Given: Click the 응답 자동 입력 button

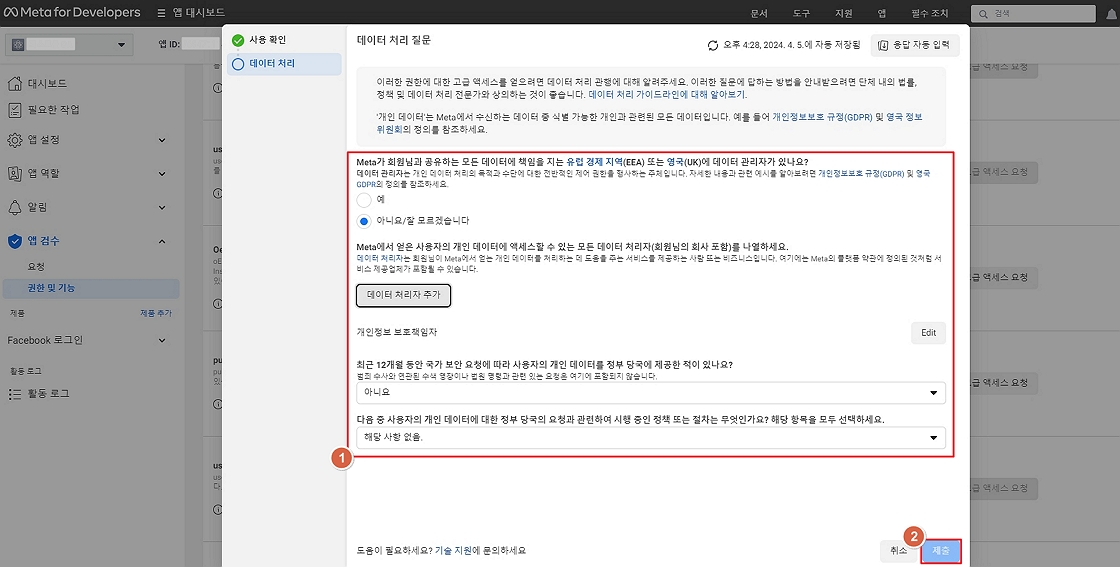Looking at the screenshot, I should 914,45.
